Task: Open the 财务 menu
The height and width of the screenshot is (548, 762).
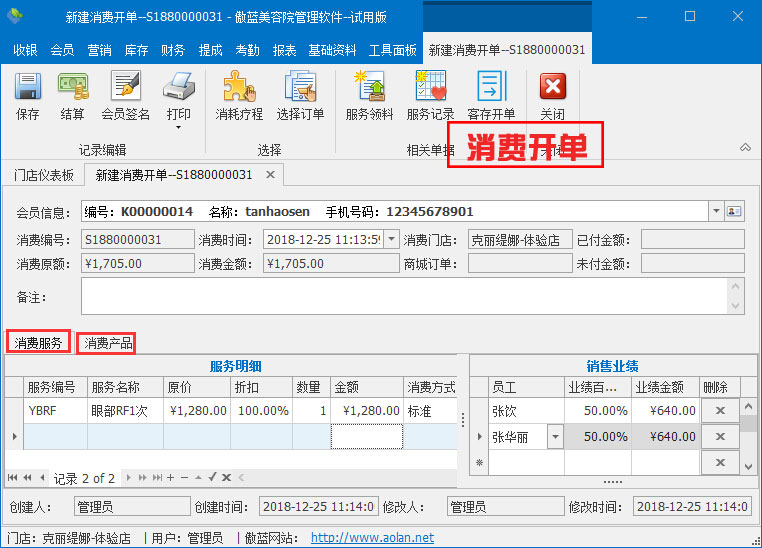Action: 173,50
